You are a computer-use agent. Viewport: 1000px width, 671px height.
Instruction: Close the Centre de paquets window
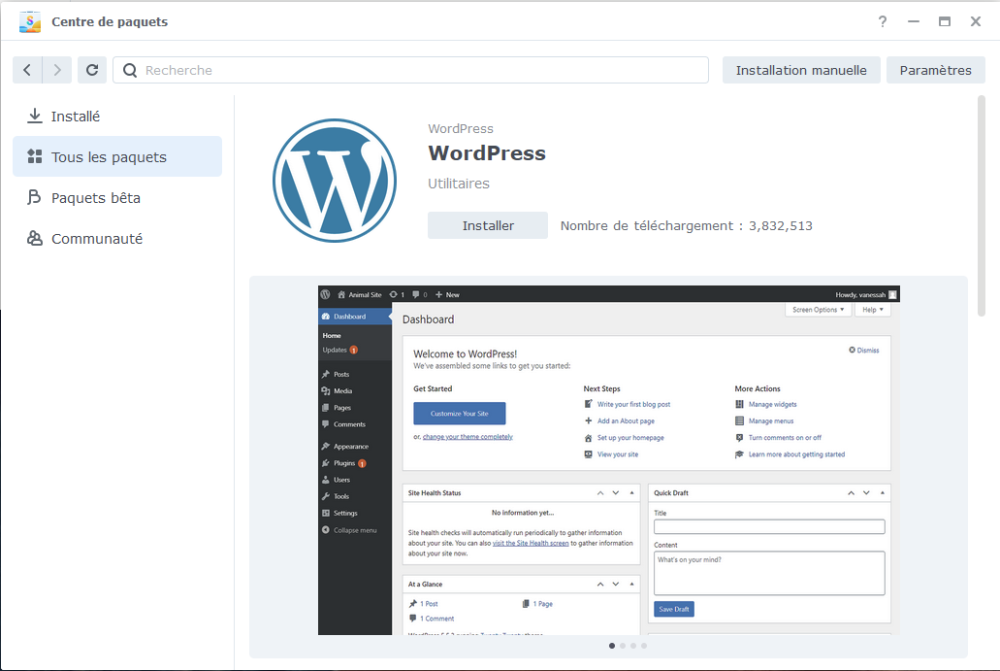coord(976,22)
